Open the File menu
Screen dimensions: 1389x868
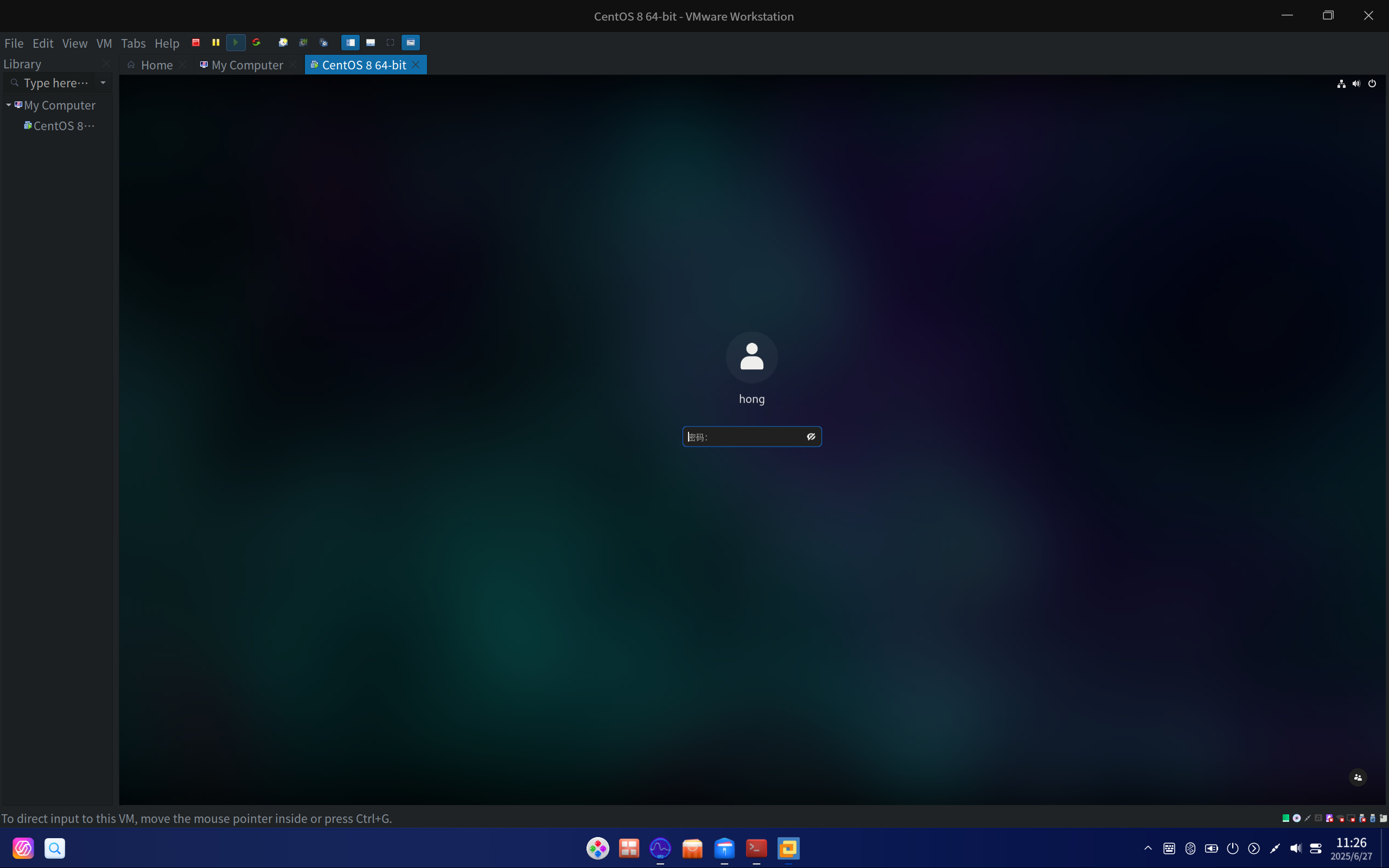coord(14,43)
